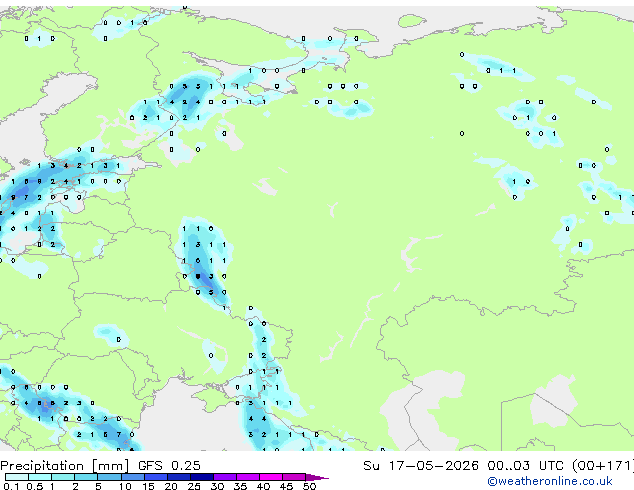Click the 'GFS 0.25' model label
634x490 pixels.
click(169, 466)
